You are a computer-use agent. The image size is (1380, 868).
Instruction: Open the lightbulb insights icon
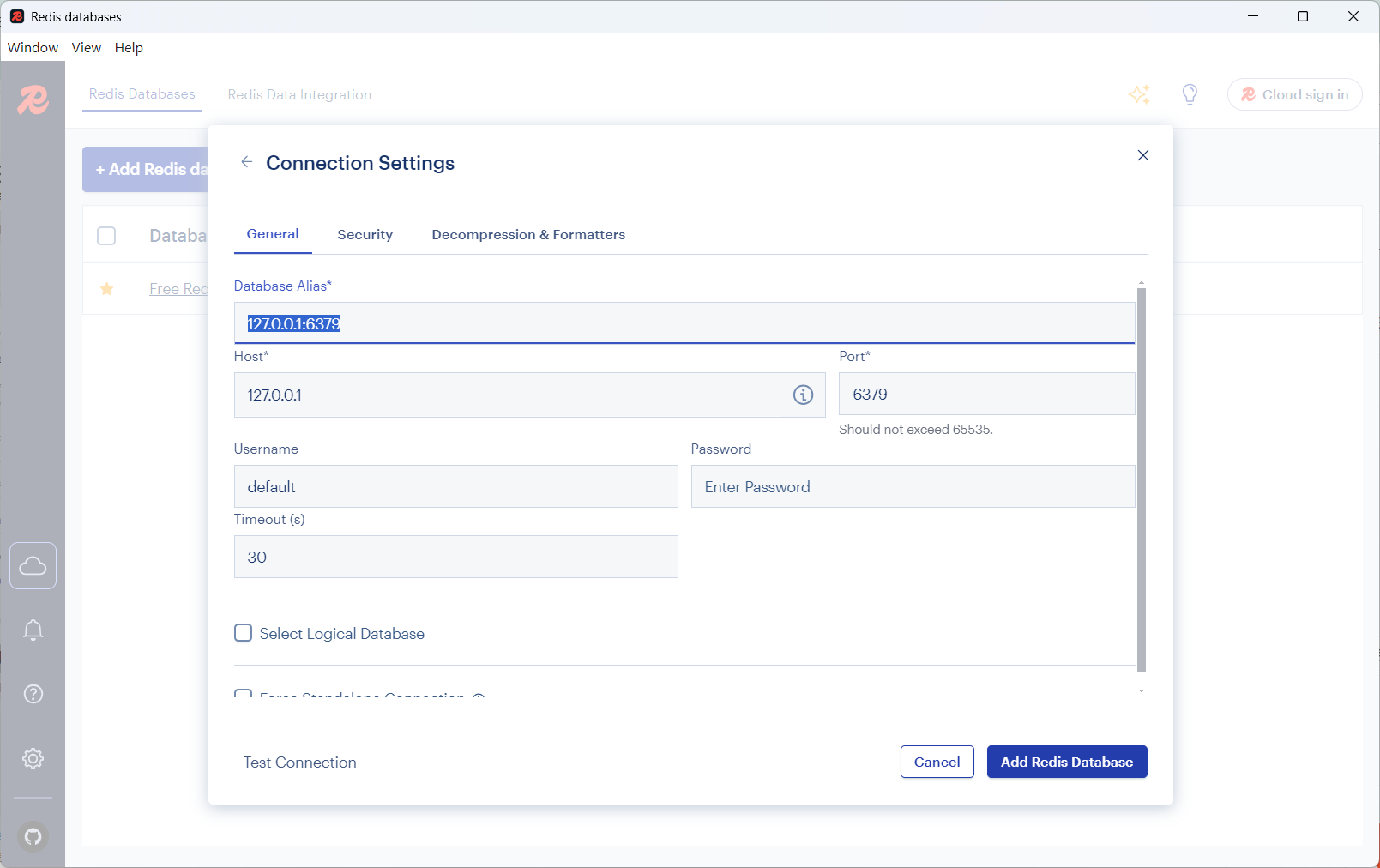click(1190, 94)
